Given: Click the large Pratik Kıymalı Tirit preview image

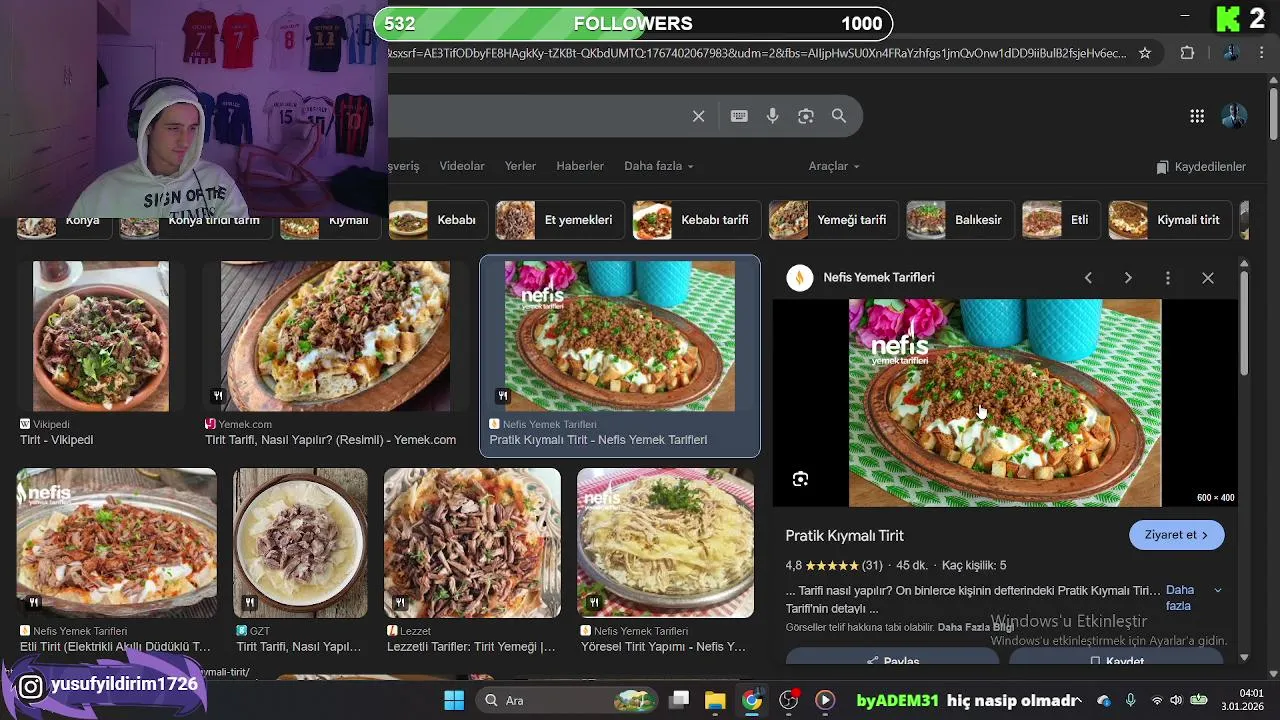Looking at the screenshot, I should [x=1005, y=403].
